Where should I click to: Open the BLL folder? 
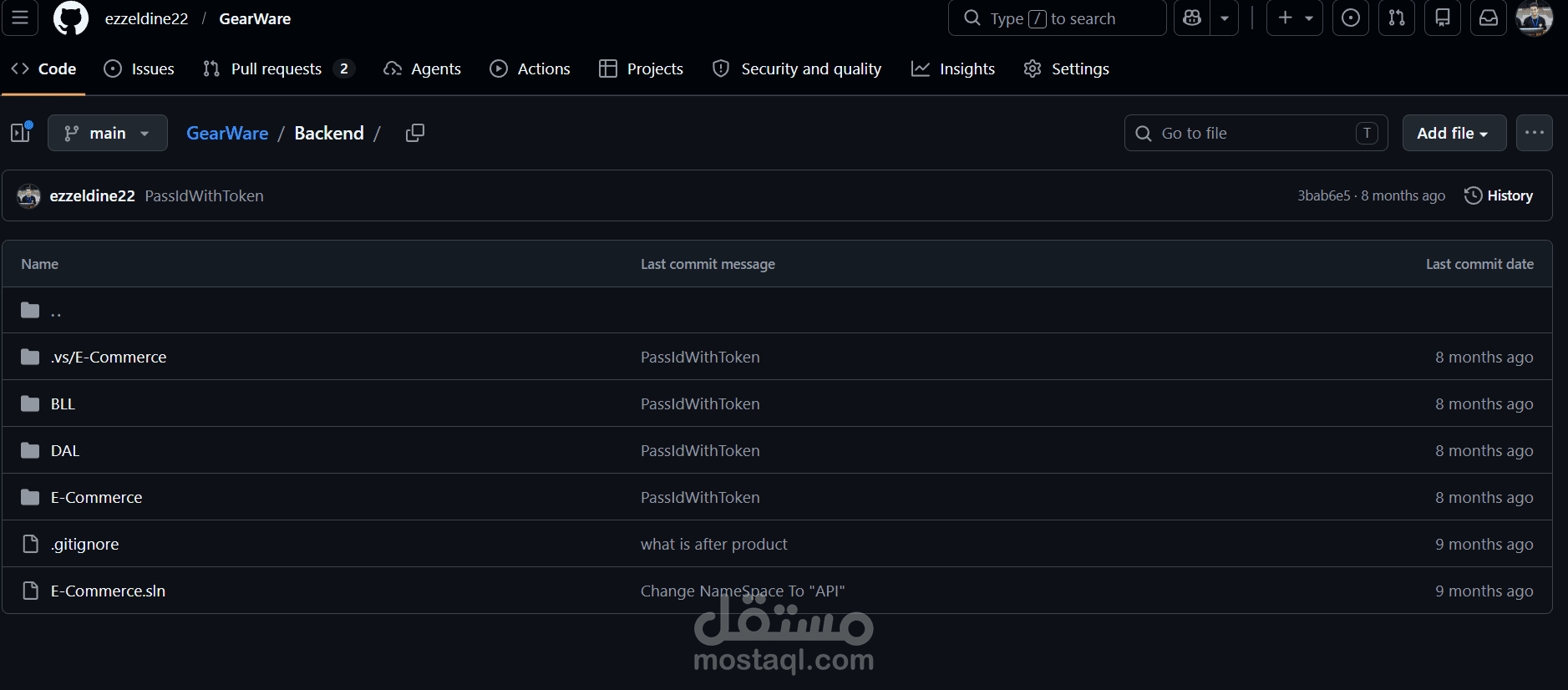[63, 403]
